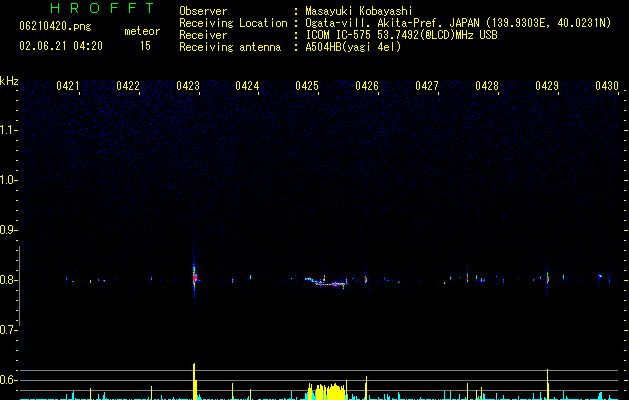
Task: Click the Receiver label
Action: (x=203, y=35)
